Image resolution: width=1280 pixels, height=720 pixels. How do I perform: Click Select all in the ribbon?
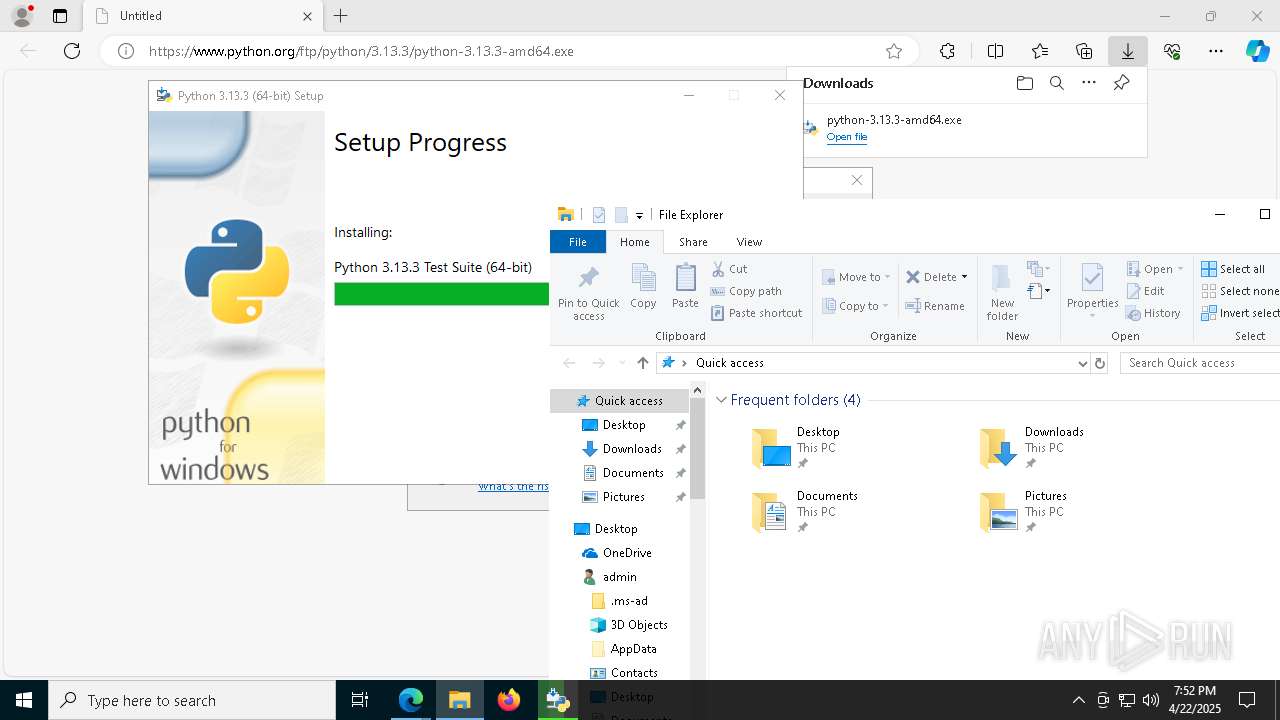pos(1233,269)
